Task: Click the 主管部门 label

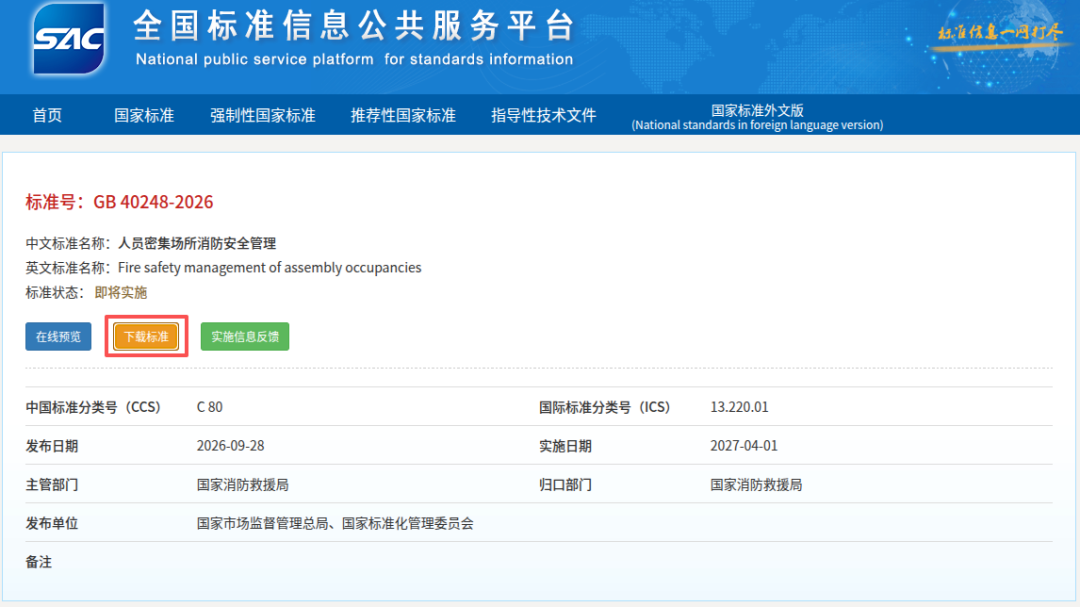Action: (x=52, y=485)
